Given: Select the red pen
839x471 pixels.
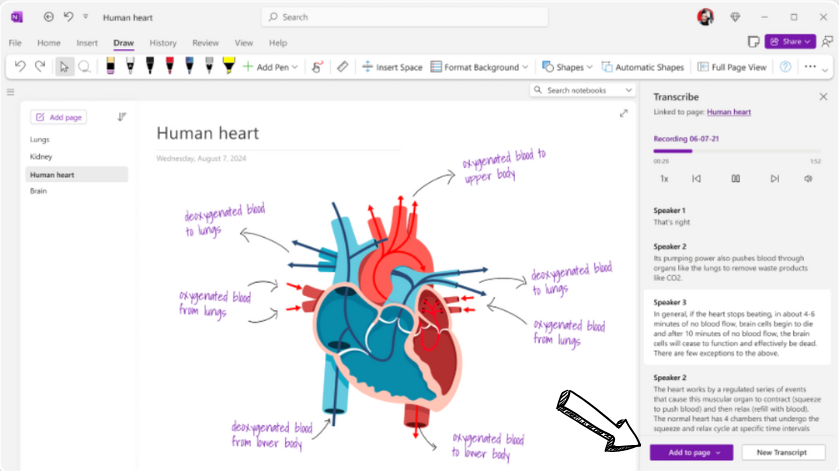Looking at the screenshot, I should click(x=170, y=66).
